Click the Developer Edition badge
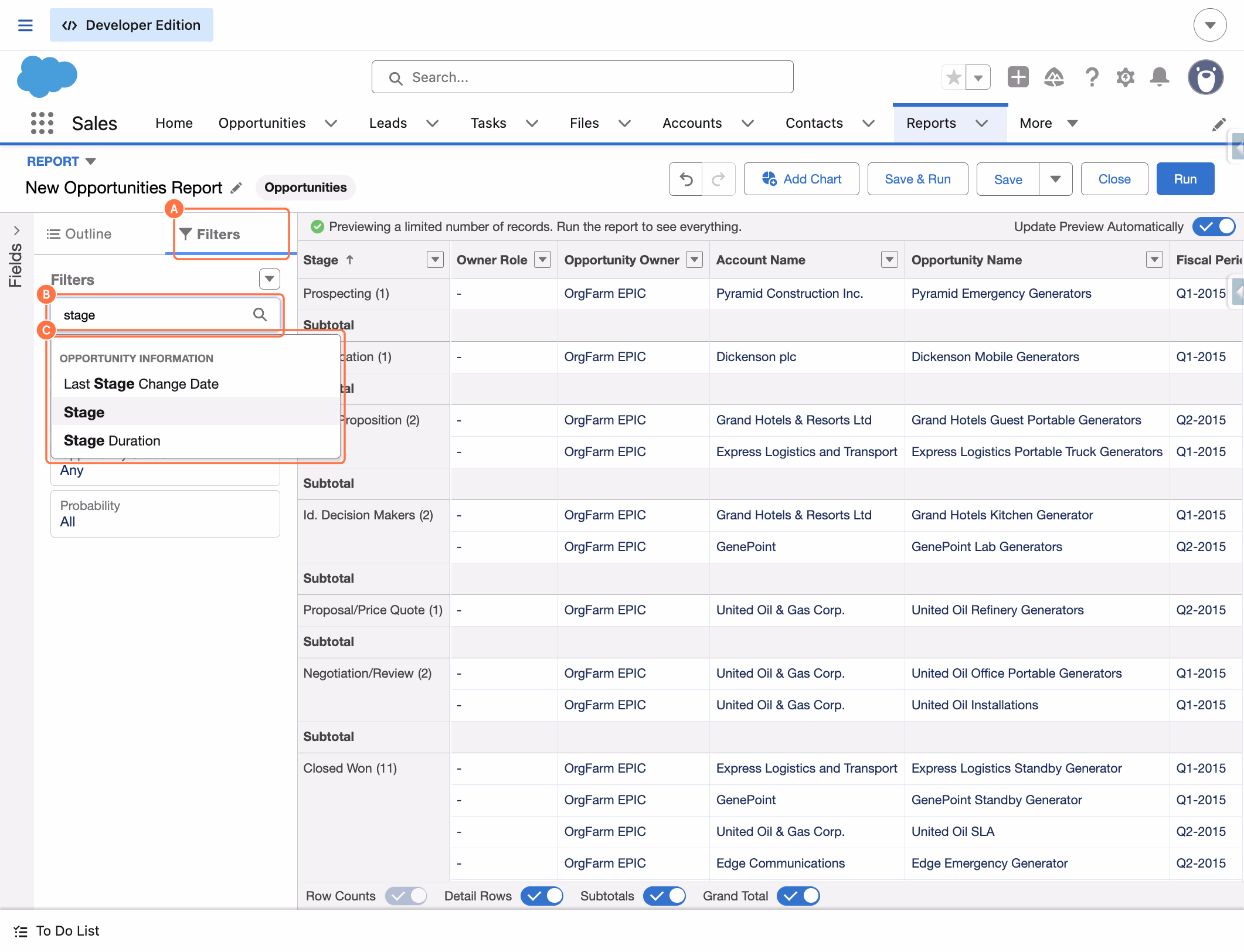This screenshot has height=952, width=1244. [131, 25]
